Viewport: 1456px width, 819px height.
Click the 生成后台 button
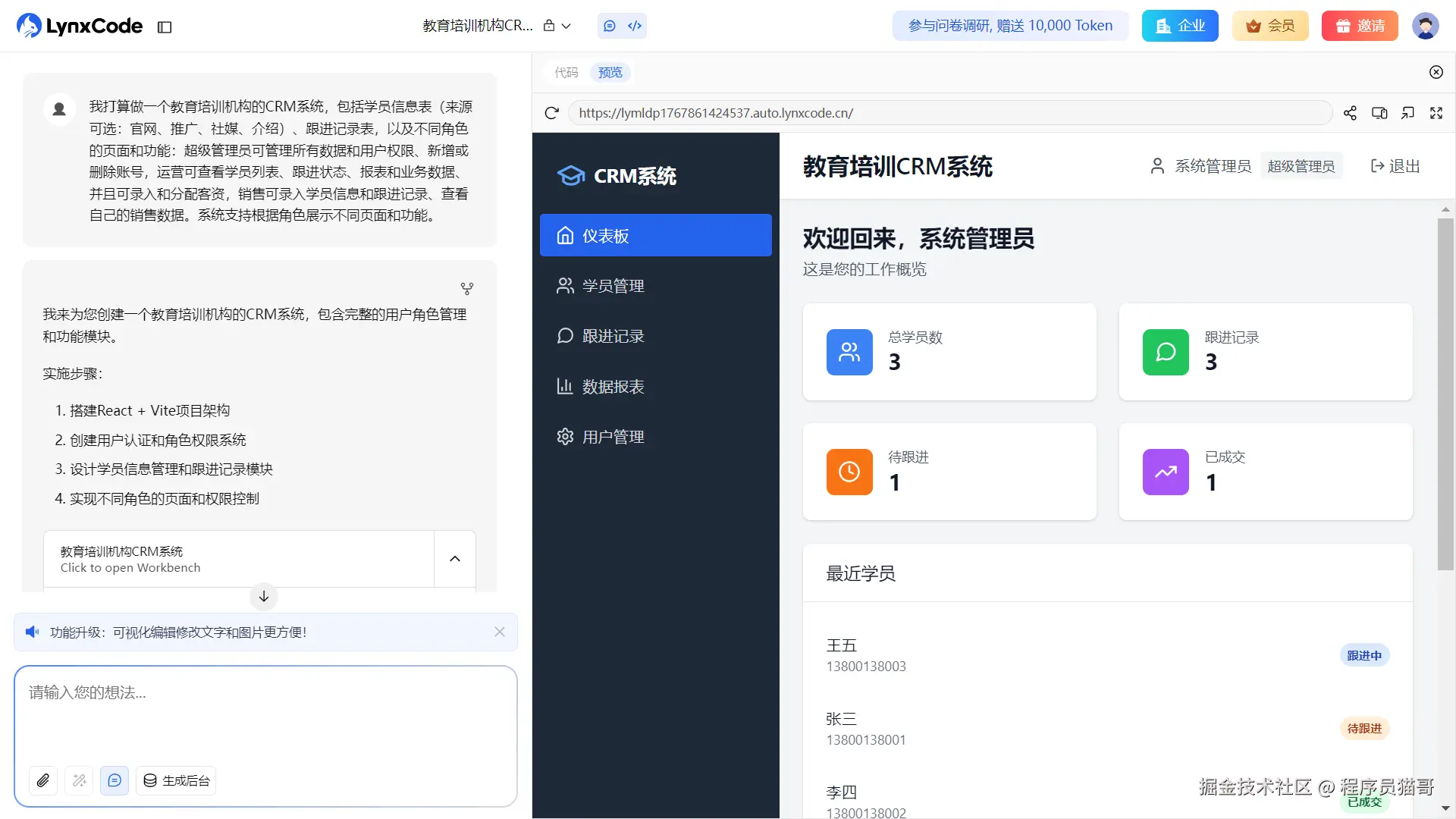(x=176, y=780)
